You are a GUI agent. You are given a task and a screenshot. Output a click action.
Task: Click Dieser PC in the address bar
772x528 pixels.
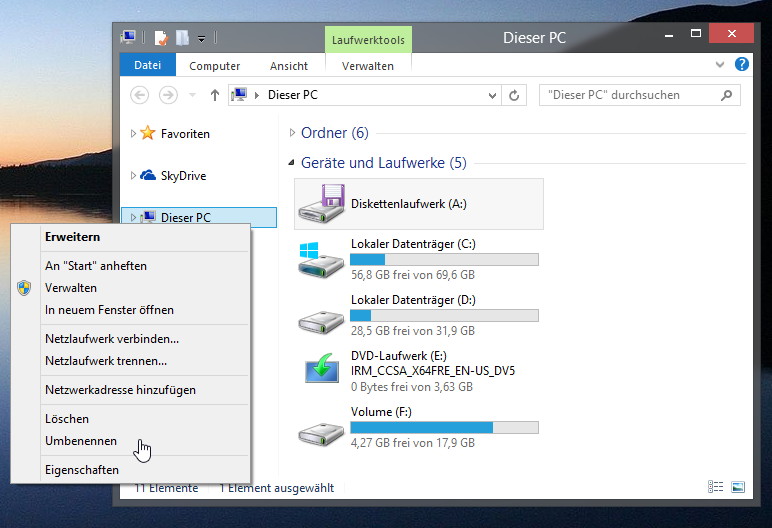pyautogui.click(x=292, y=95)
